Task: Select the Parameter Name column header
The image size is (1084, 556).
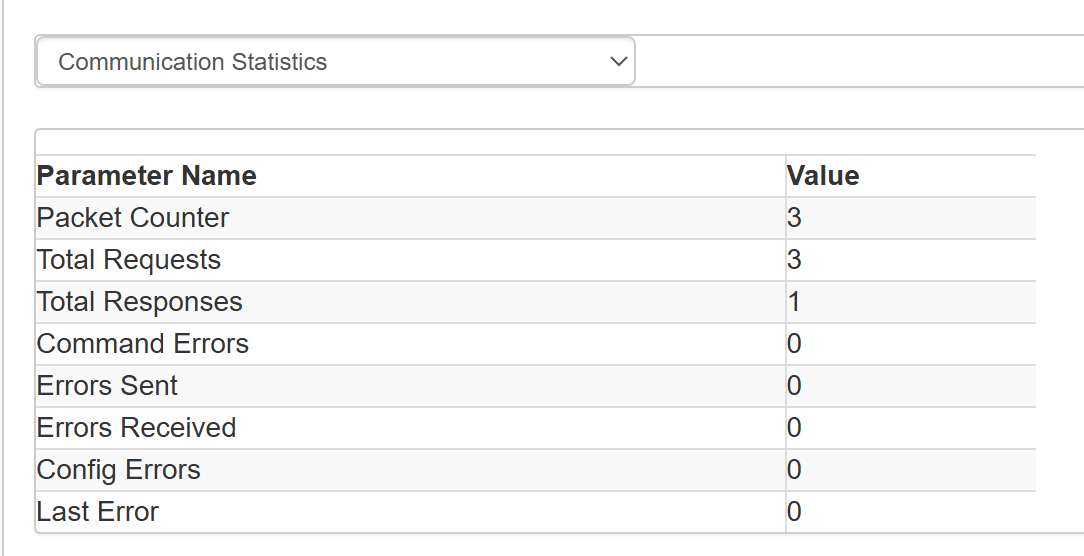Action: coord(147,176)
